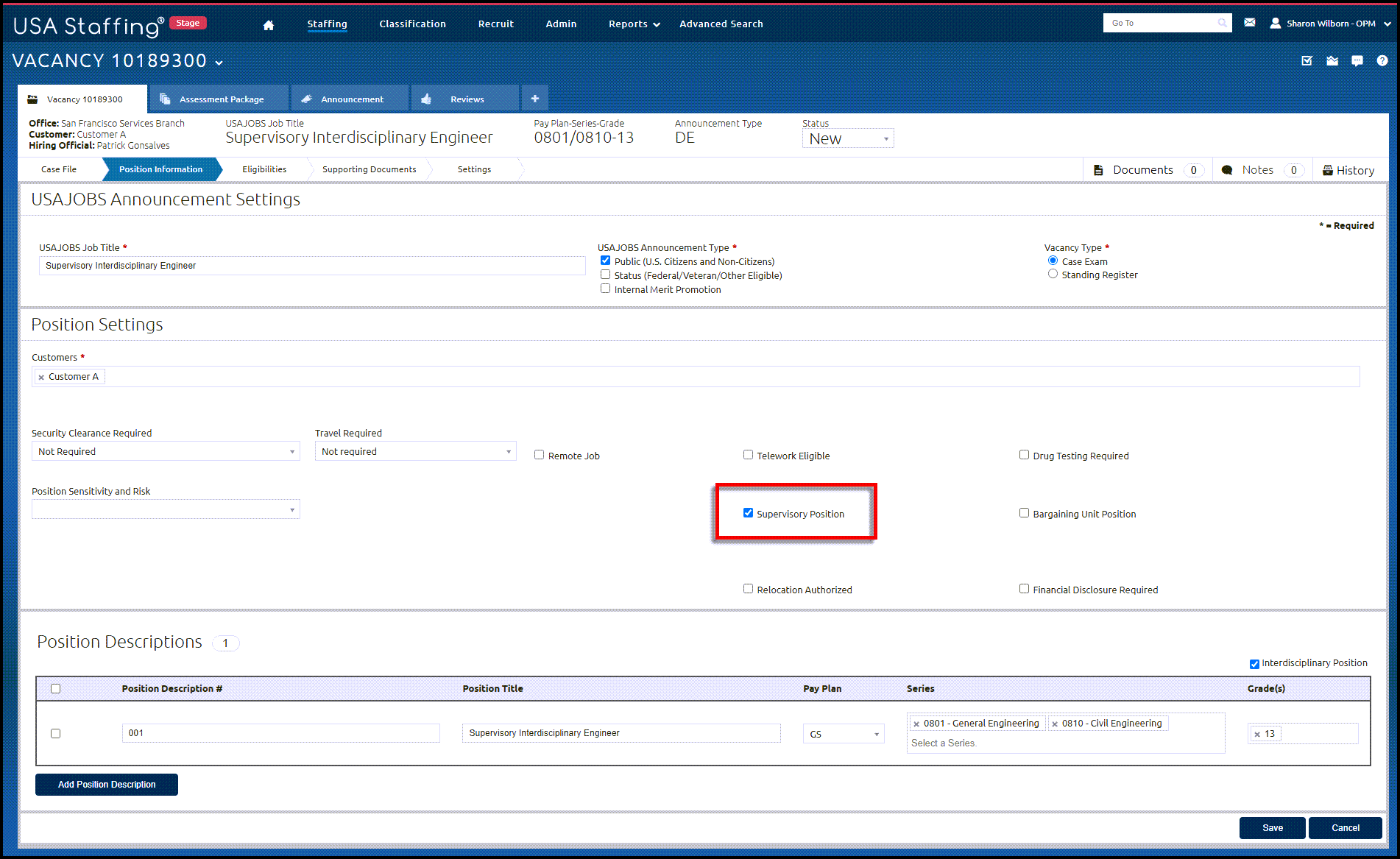Screen dimensions: 1400x859
Task: Open the History panel
Action: coord(1348,170)
